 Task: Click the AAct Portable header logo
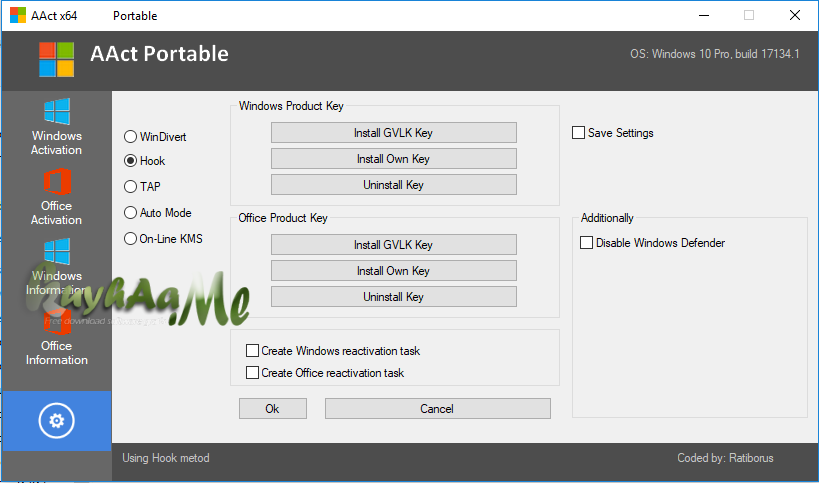click(x=56, y=60)
